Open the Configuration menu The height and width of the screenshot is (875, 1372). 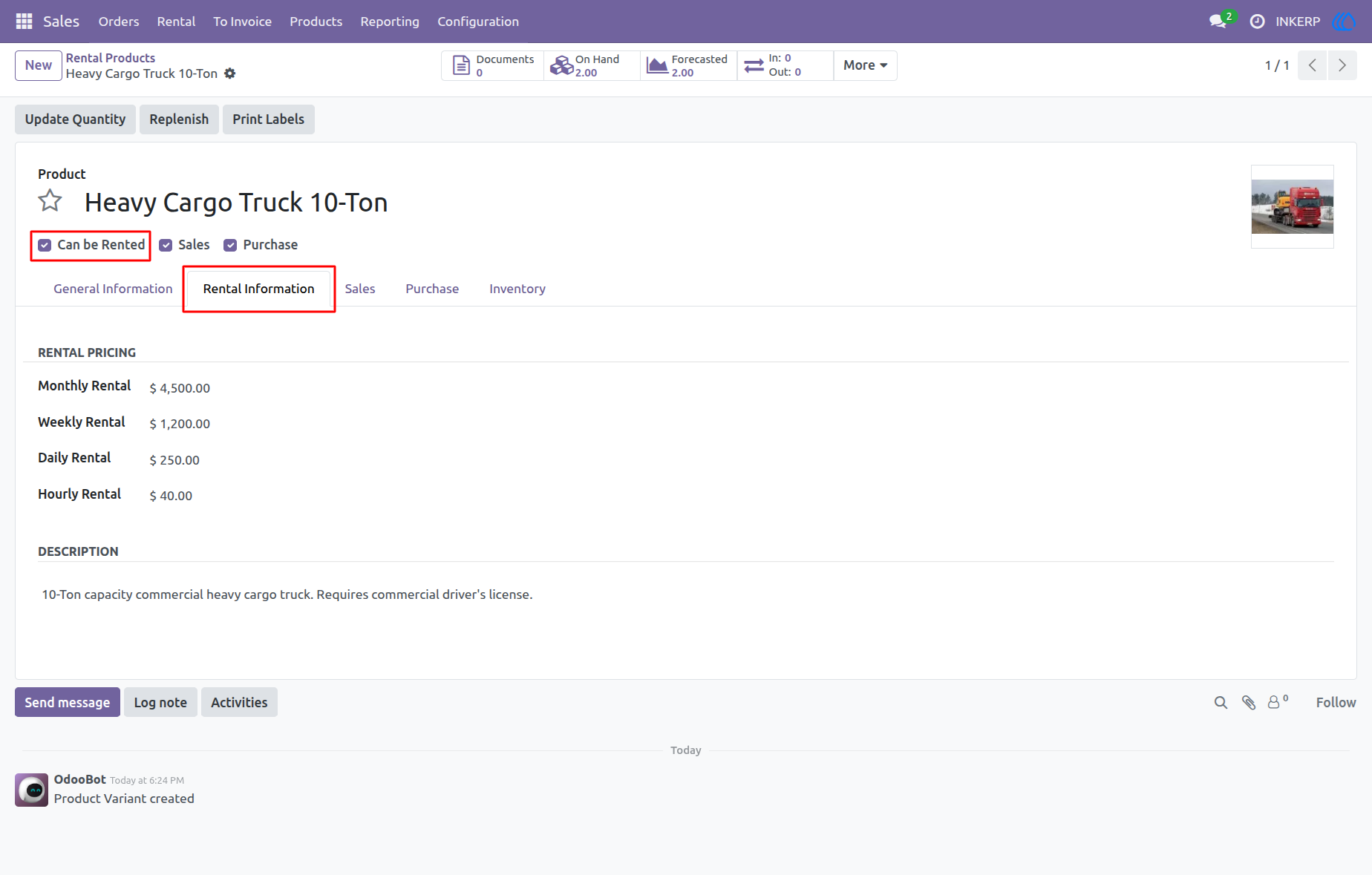tap(478, 22)
